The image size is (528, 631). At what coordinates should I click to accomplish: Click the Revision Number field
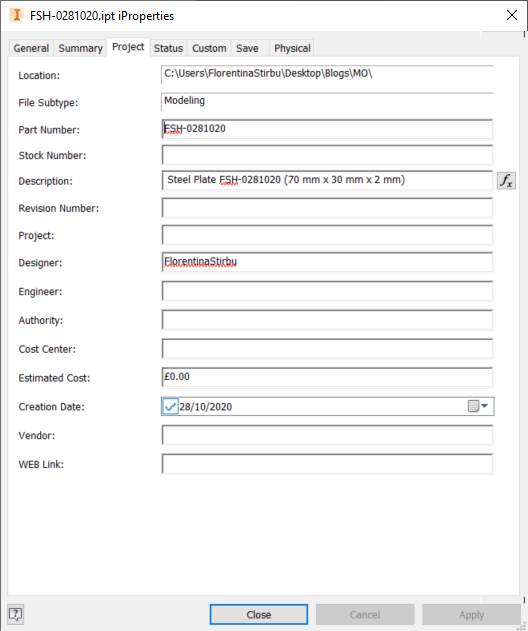tap(327, 208)
